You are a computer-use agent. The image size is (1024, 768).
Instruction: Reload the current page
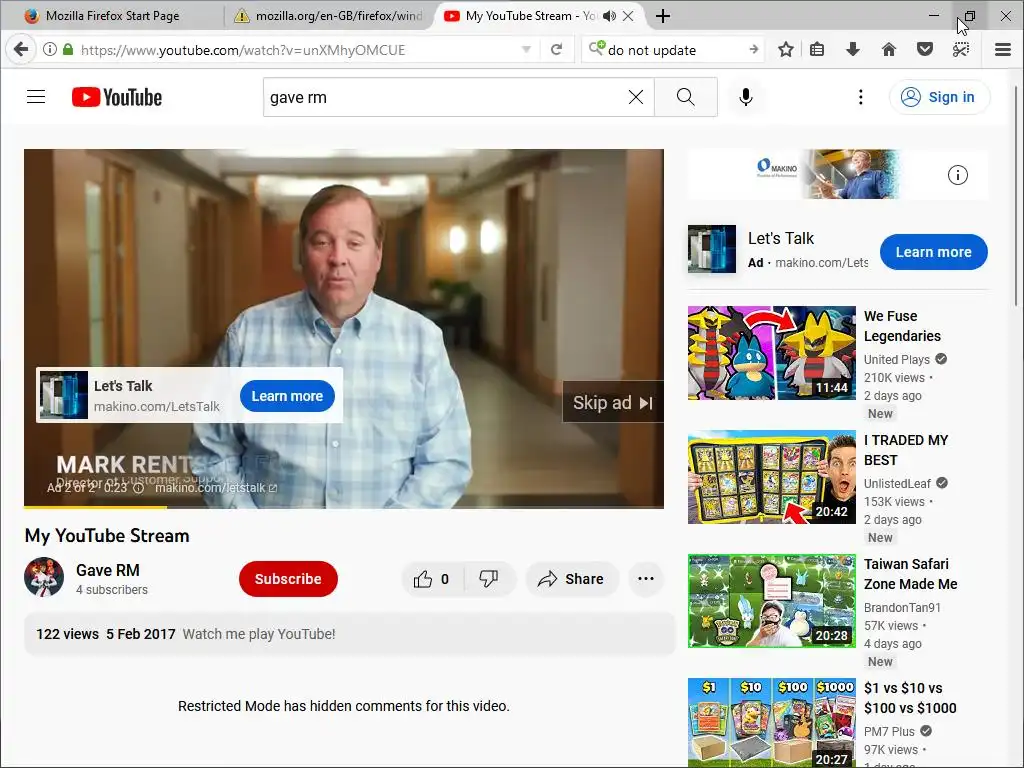point(556,50)
